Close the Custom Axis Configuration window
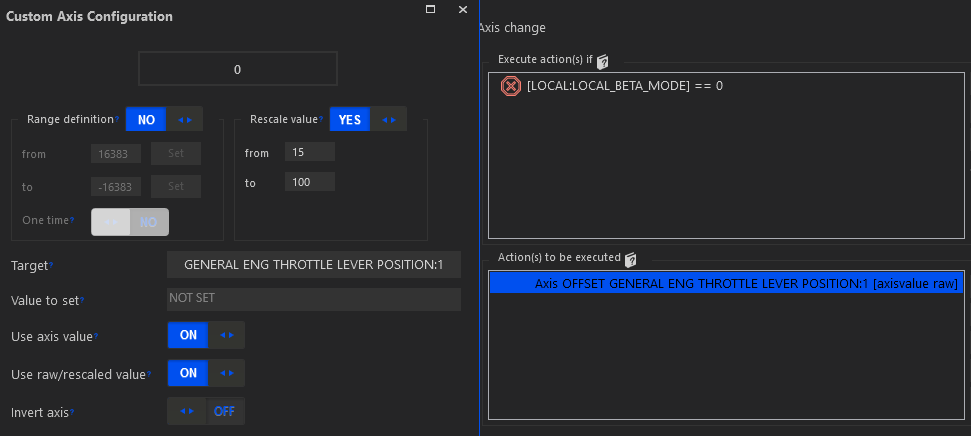 point(462,9)
